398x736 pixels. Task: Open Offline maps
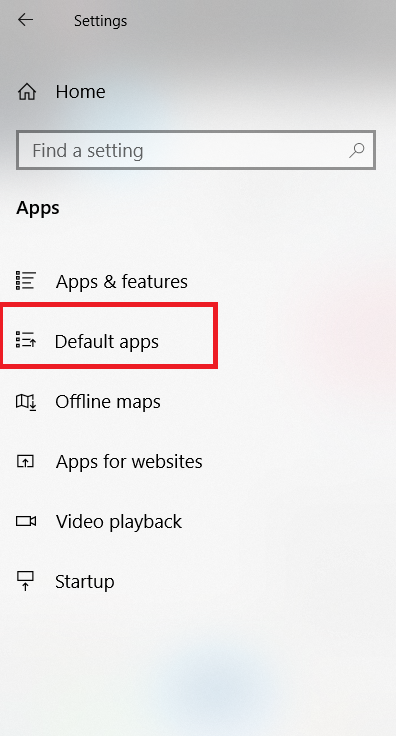[x=108, y=402]
